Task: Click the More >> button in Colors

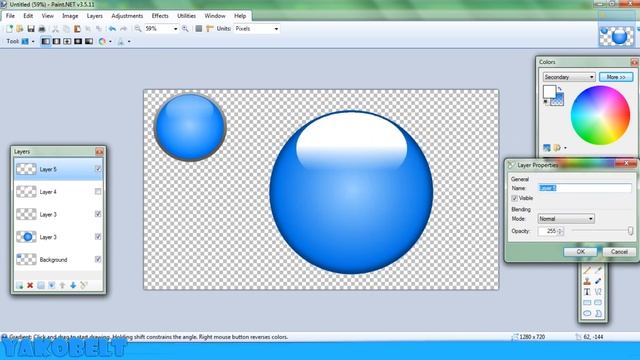Action: pos(616,77)
